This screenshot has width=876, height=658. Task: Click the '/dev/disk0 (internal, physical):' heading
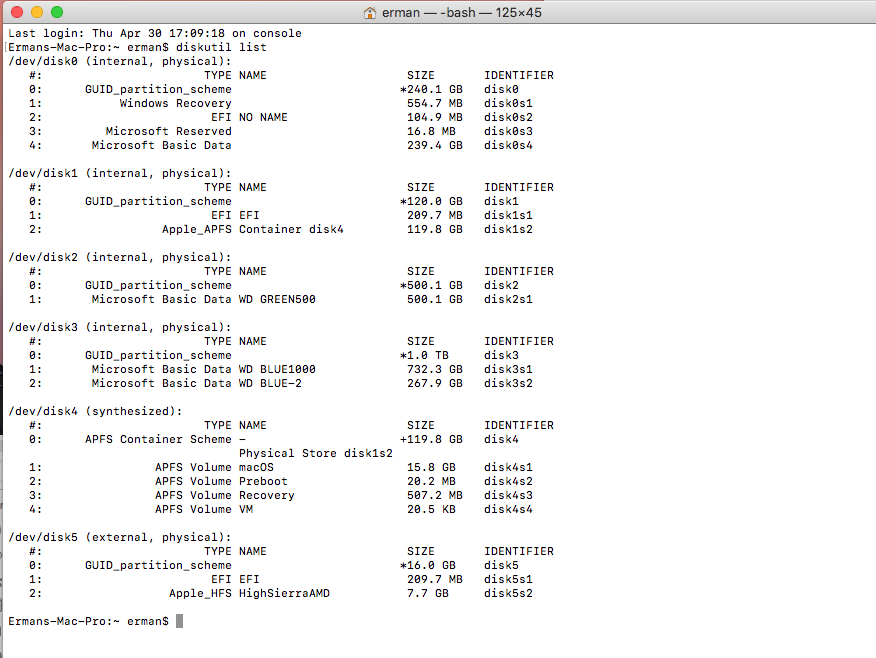point(120,61)
